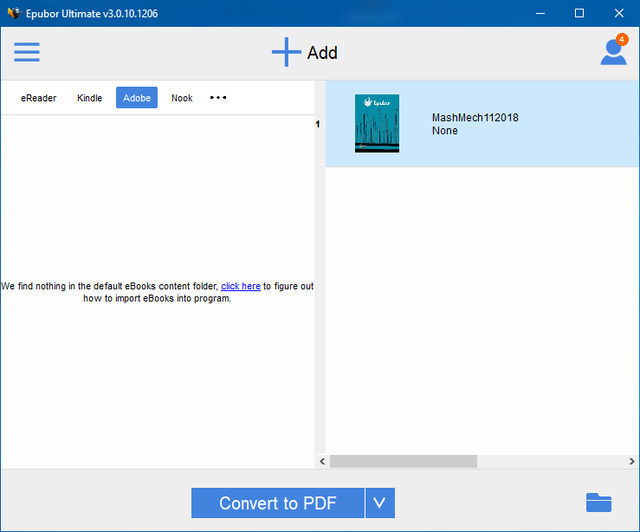
Task: Click the Epubor app logo in title bar
Action: click(12, 13)
